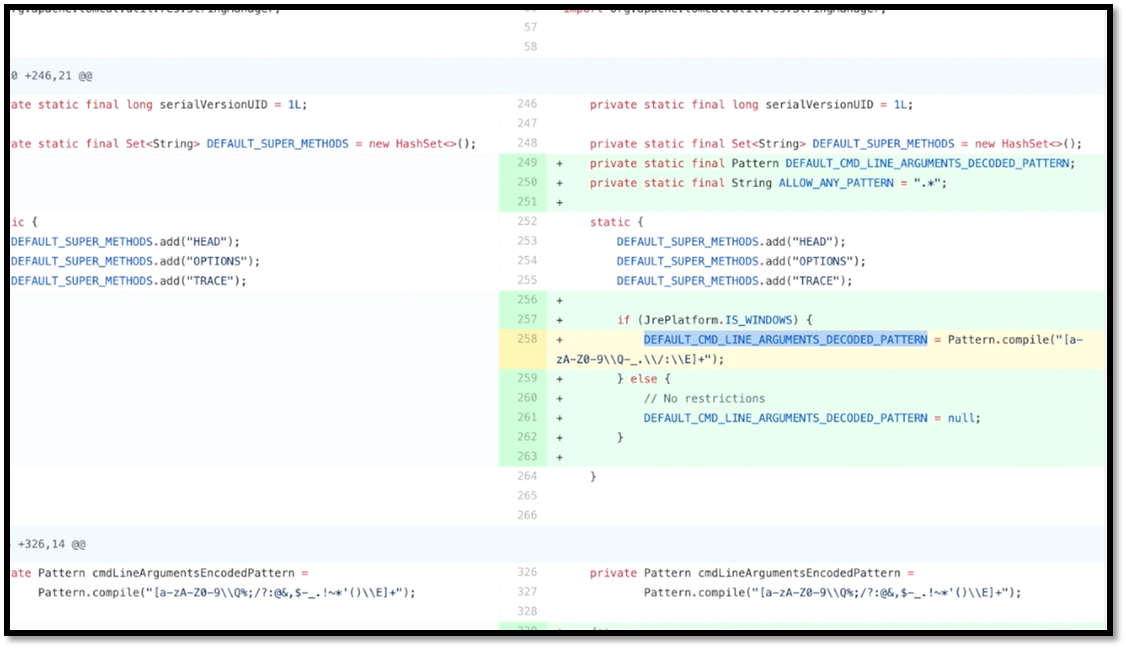Click line number 326 in gutter
The height and width of the screenshot is (649, 1126).
click(527, 573)
